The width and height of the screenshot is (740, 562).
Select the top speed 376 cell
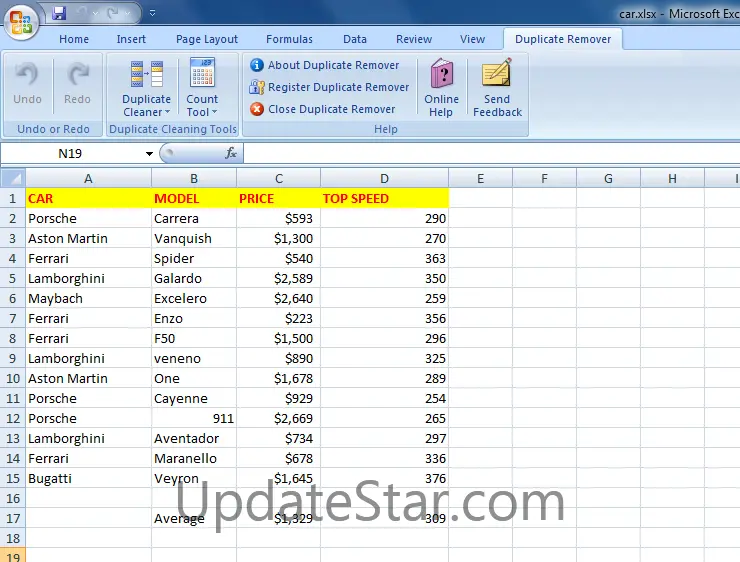(385, 478)
